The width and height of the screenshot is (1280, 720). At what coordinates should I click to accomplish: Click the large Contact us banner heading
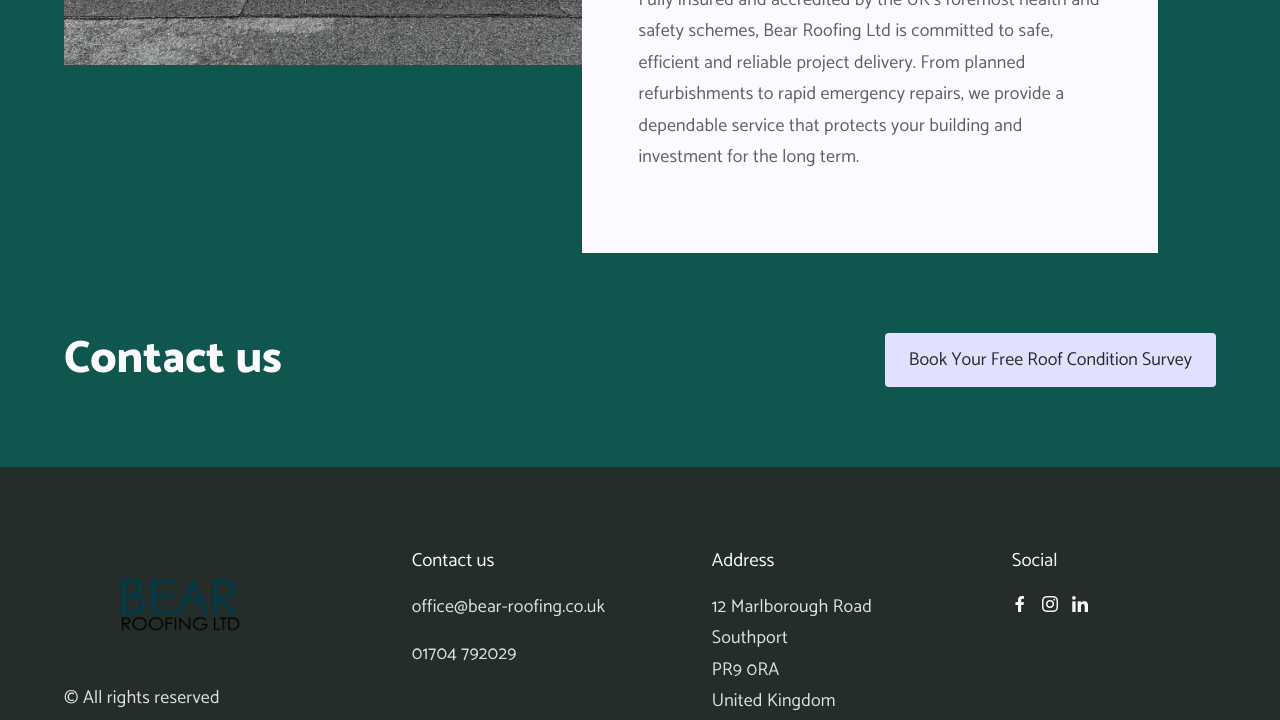pyautogui.click(x=172, y=357)
